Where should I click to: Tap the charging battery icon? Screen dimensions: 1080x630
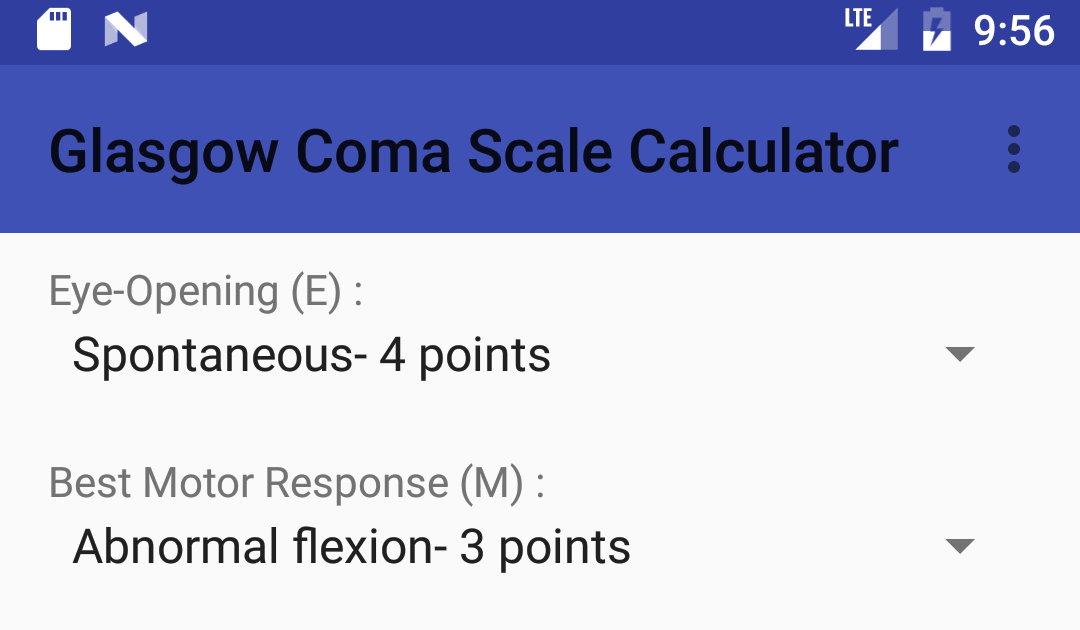pyautogui.click(x=935, y=30)
